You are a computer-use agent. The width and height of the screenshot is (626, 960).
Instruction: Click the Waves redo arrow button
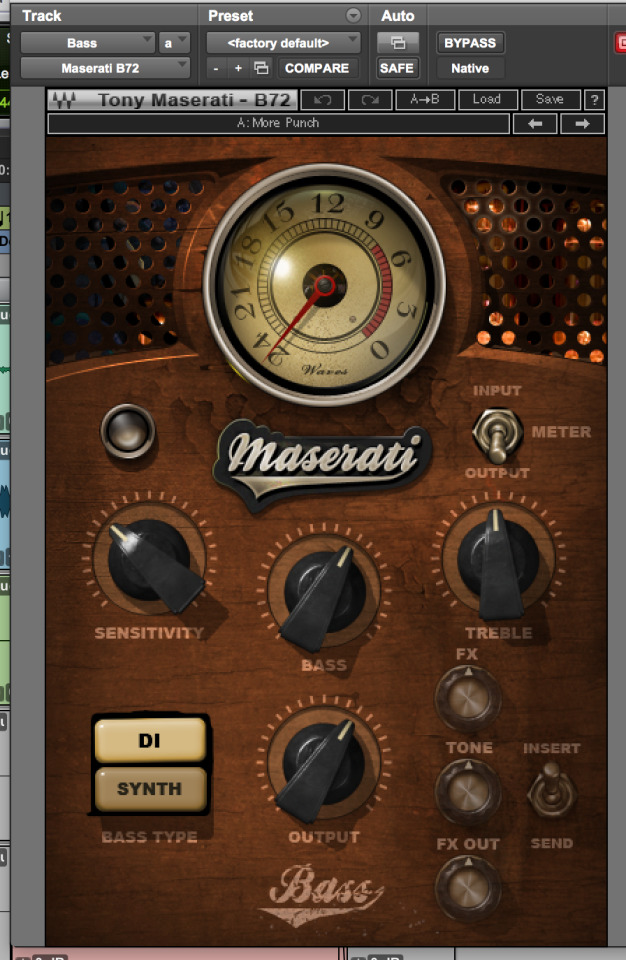pos(370,99)
